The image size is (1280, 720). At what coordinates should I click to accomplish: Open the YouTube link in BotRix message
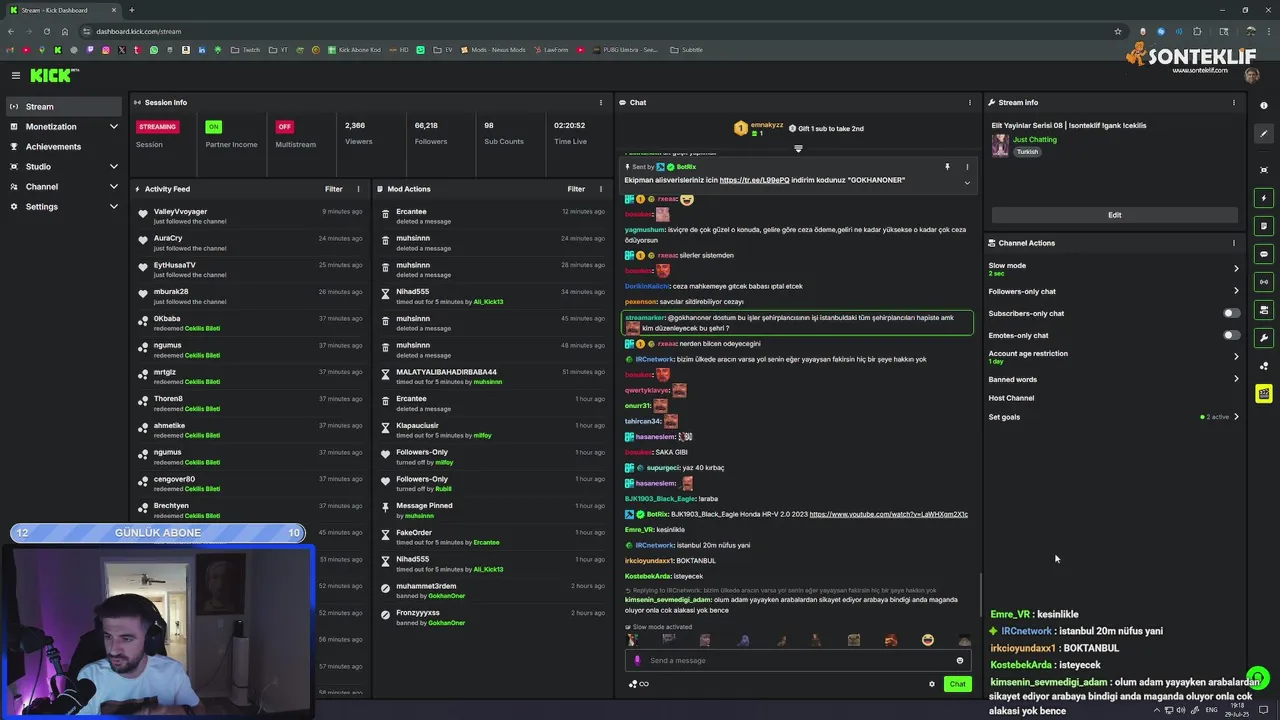888,514
